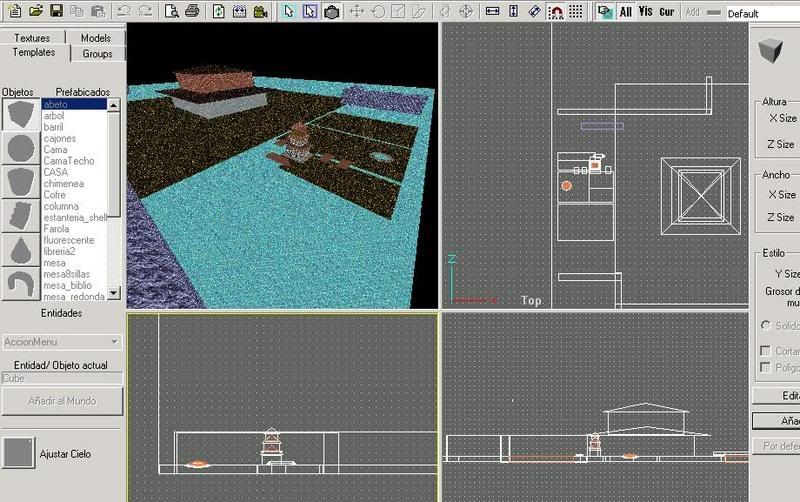Open the AccionMenu entity dropdown

62,342
